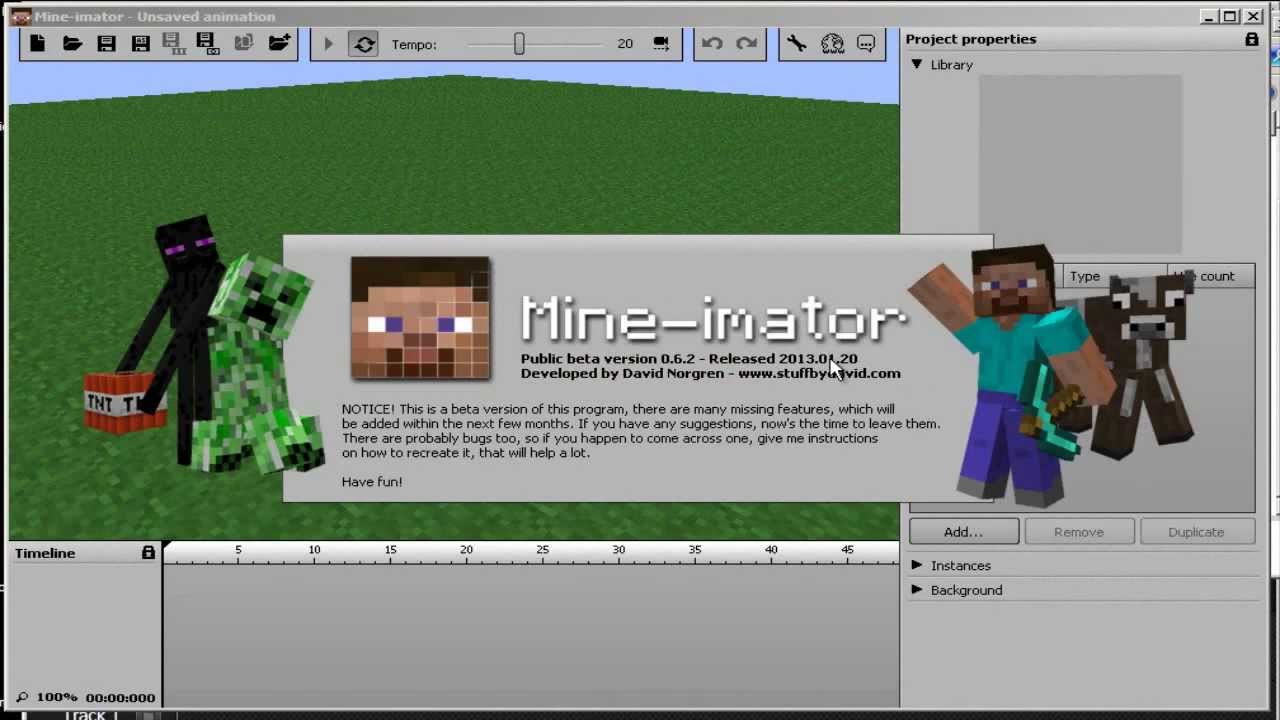The width and height of the screenshot is (1280, 720).
Task: Toggle the Timeline lock icon
Action: pyautogui.click(x=148, y=552)
